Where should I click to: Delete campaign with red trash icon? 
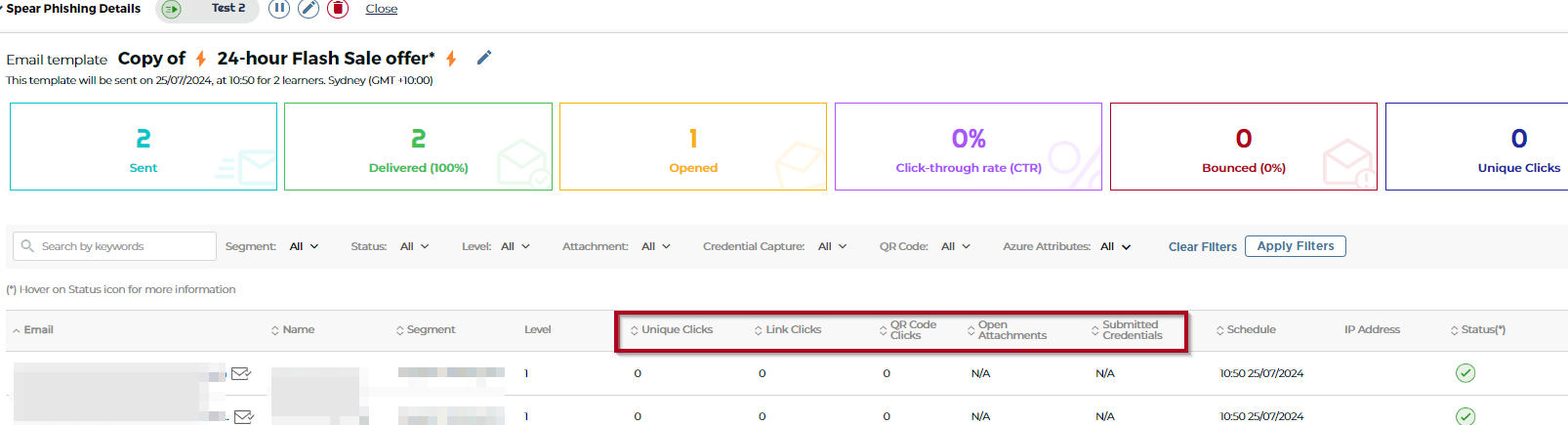[338, 9]
